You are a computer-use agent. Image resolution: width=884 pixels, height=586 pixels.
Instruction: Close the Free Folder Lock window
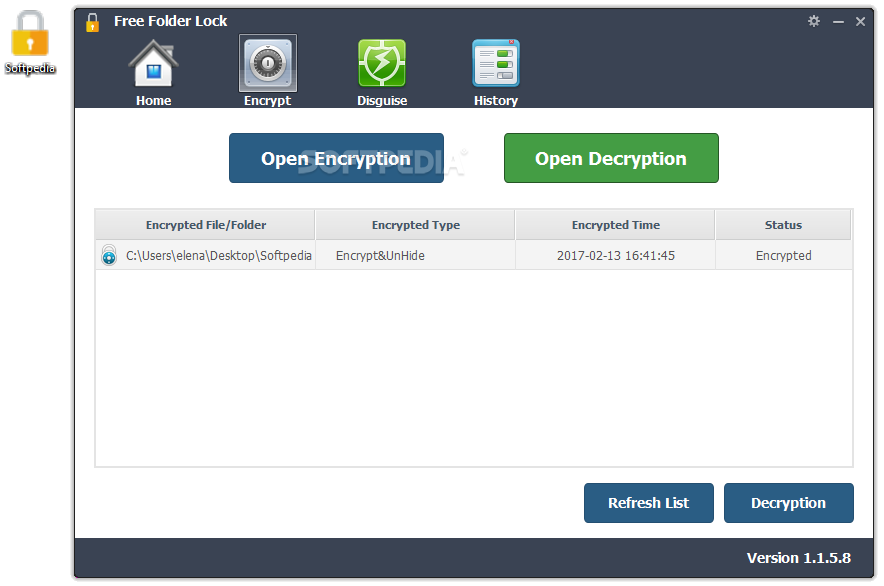860,21
